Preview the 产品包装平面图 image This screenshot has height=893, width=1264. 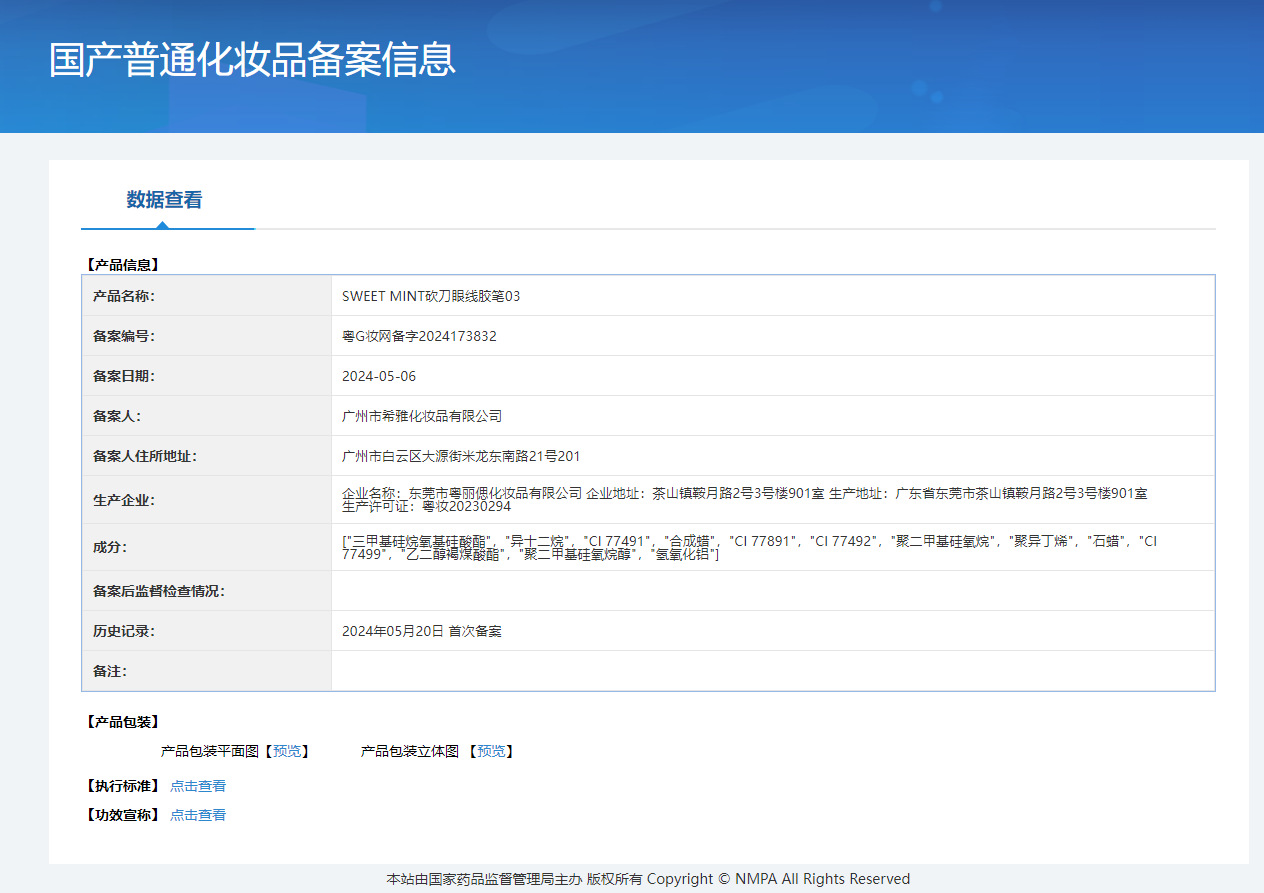287,751
